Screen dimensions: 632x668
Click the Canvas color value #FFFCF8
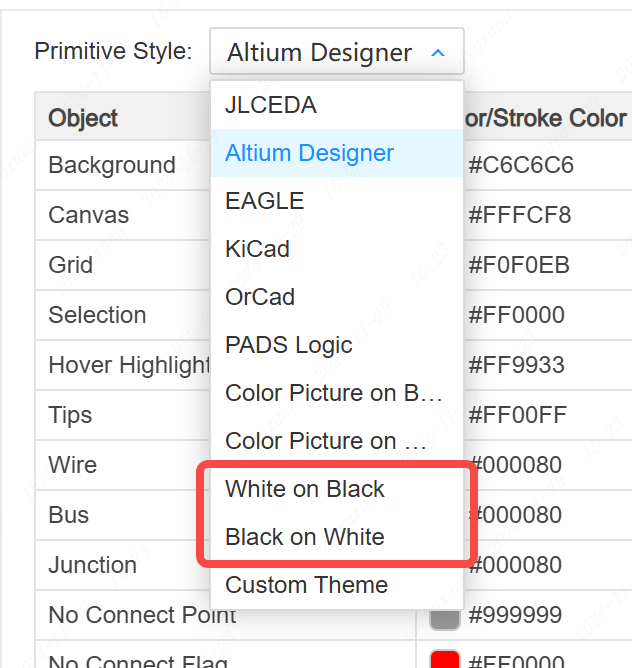tap(520, 215)
